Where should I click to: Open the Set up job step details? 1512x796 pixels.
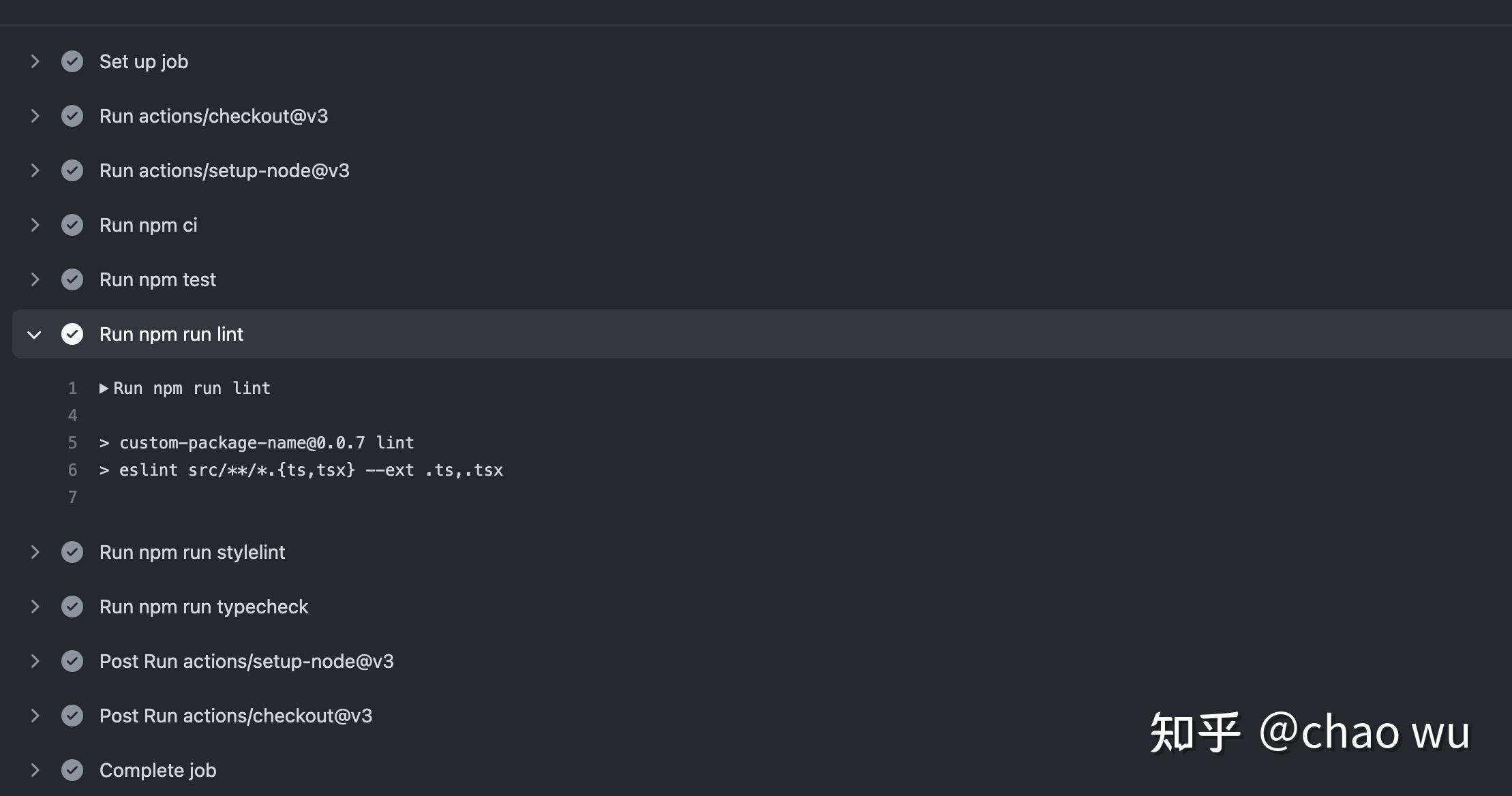click(x=143, y=61)
